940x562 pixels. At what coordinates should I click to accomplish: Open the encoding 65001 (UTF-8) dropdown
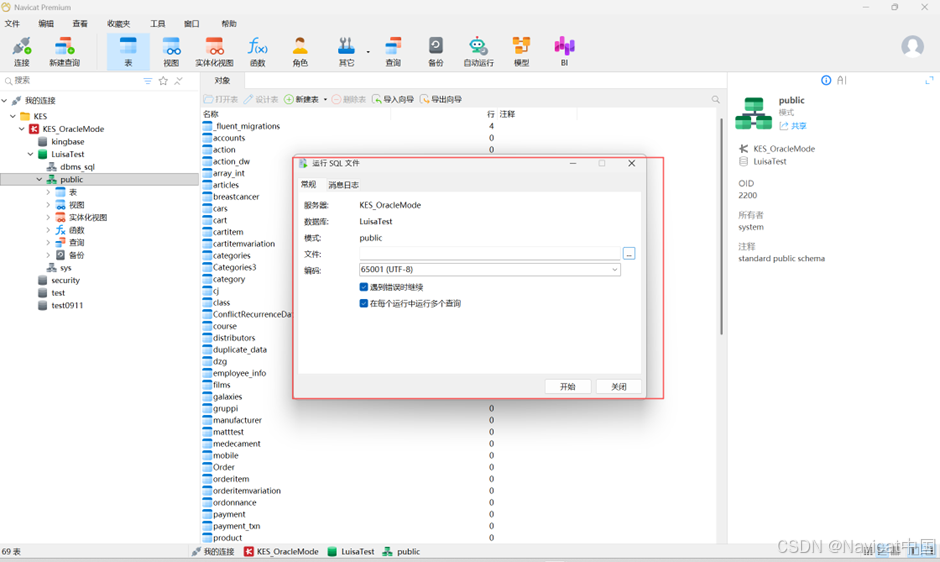click(489, 269)
